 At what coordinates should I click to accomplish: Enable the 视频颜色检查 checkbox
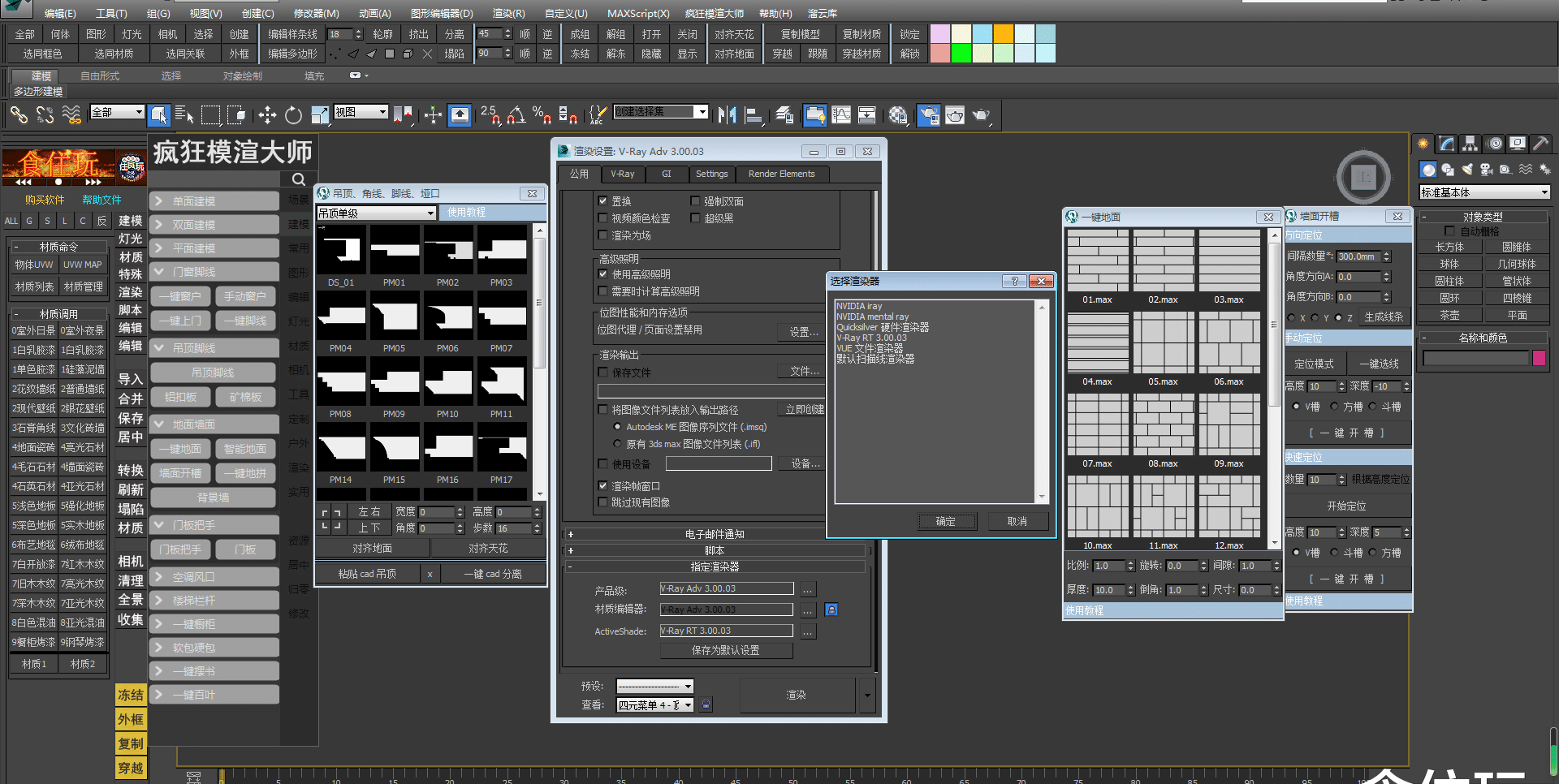602,218
